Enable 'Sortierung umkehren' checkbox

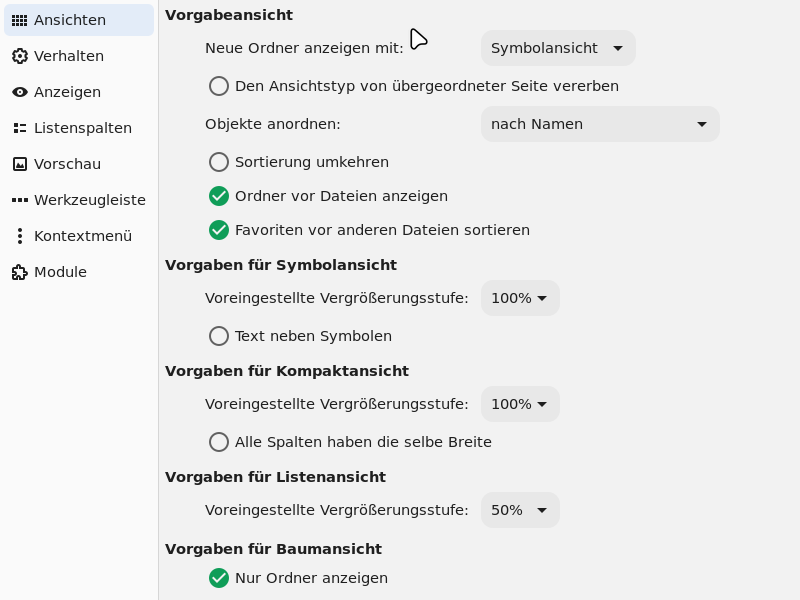click(219, 162)
